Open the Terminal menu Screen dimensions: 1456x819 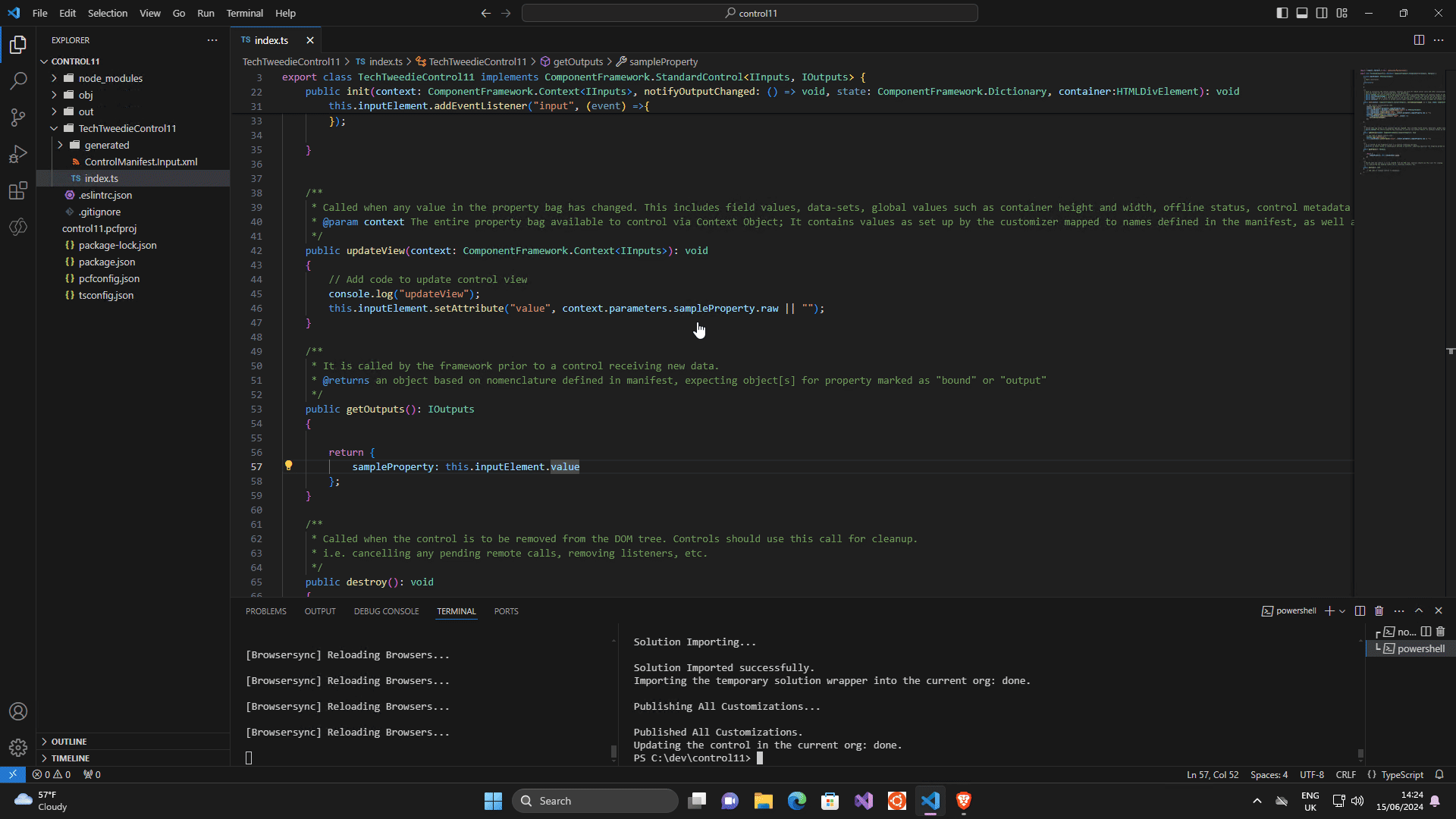pos(244,13)
